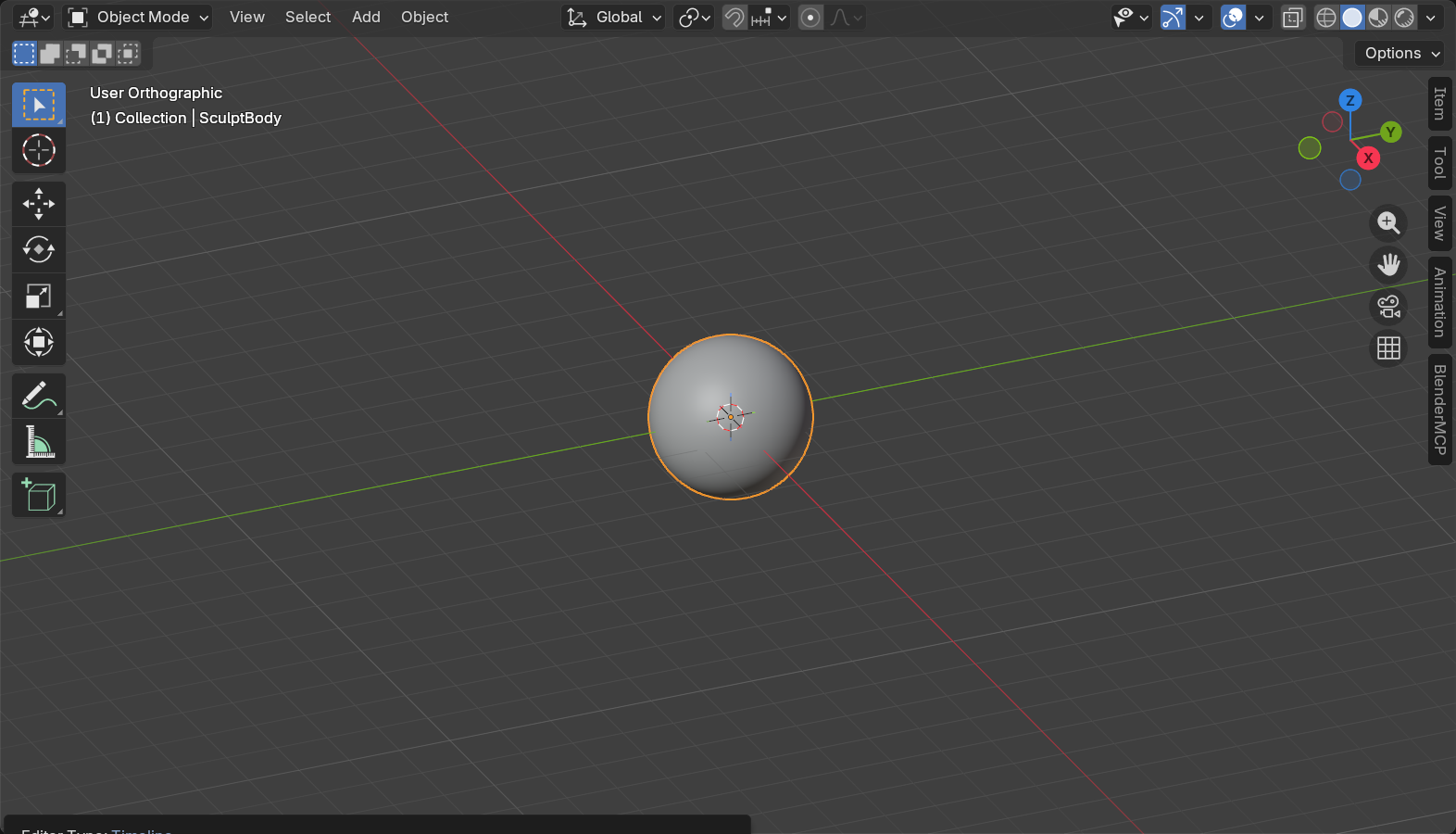The width and height of the screenshot is (1456, 834).
Task: Click the blue Z axis on gizmo
Action: coord(1350,100)
